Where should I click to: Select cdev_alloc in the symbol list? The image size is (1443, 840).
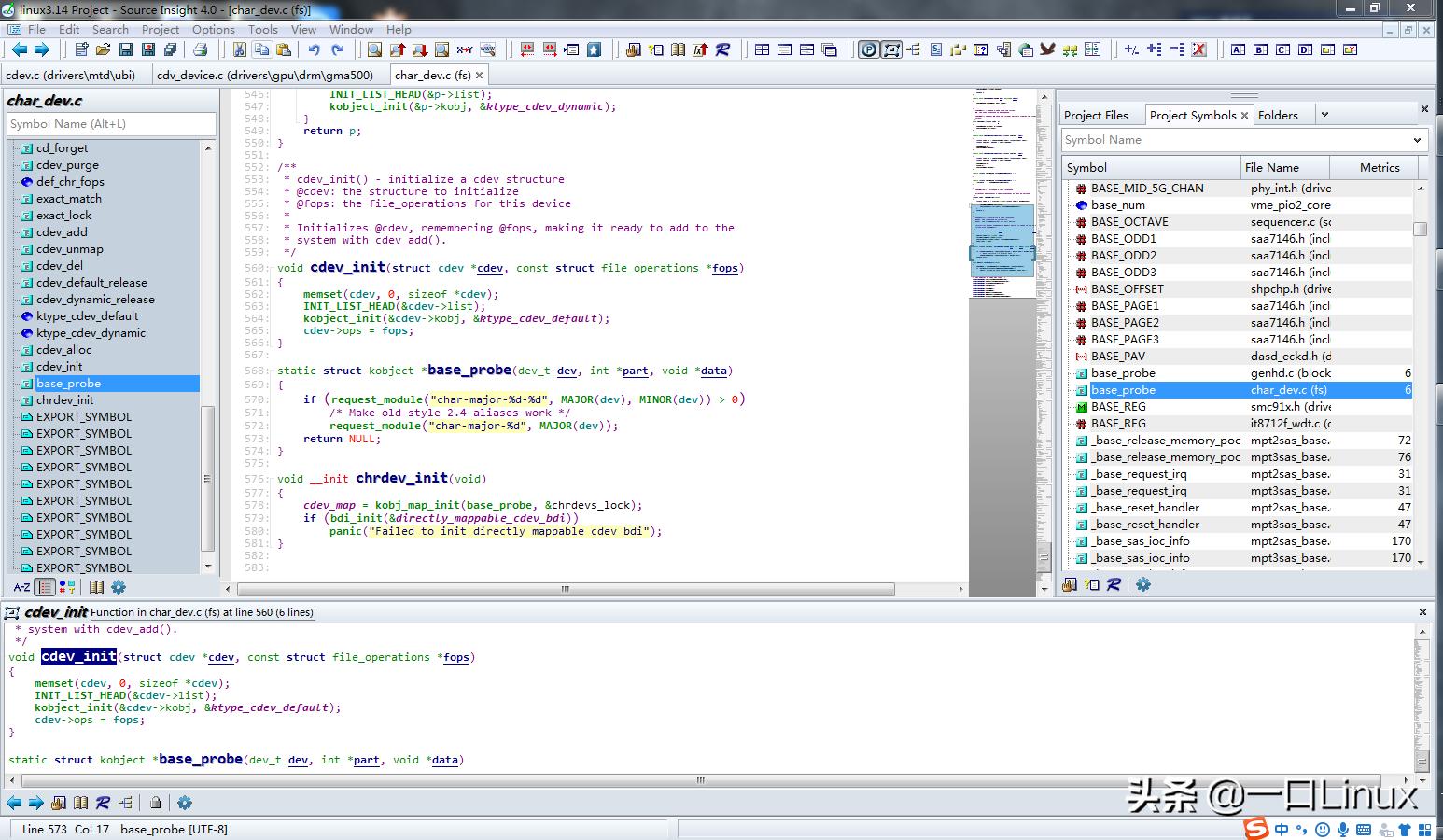63,350
